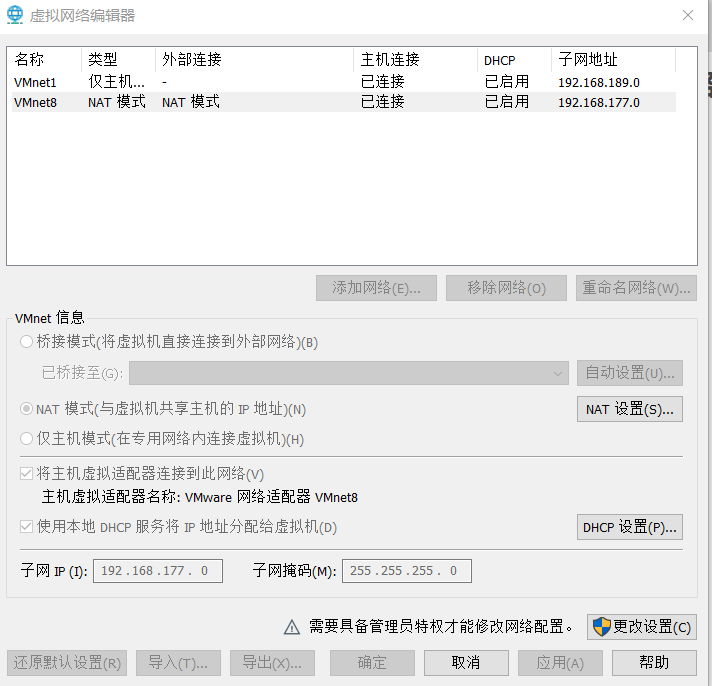This screenshot has height=686, width=712.
Task: Open DHCP 设置(P) dialog
Action: (630, 527)
